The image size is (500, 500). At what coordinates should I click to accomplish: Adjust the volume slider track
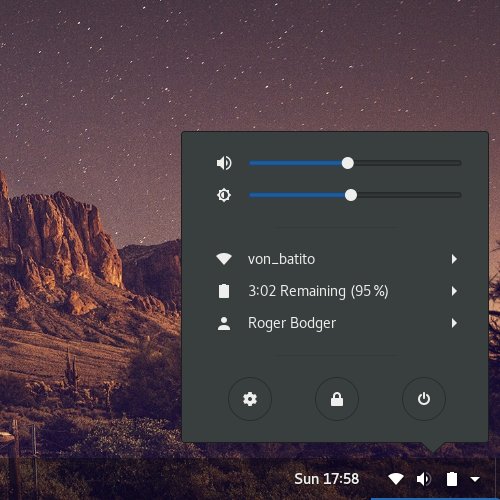355,163
